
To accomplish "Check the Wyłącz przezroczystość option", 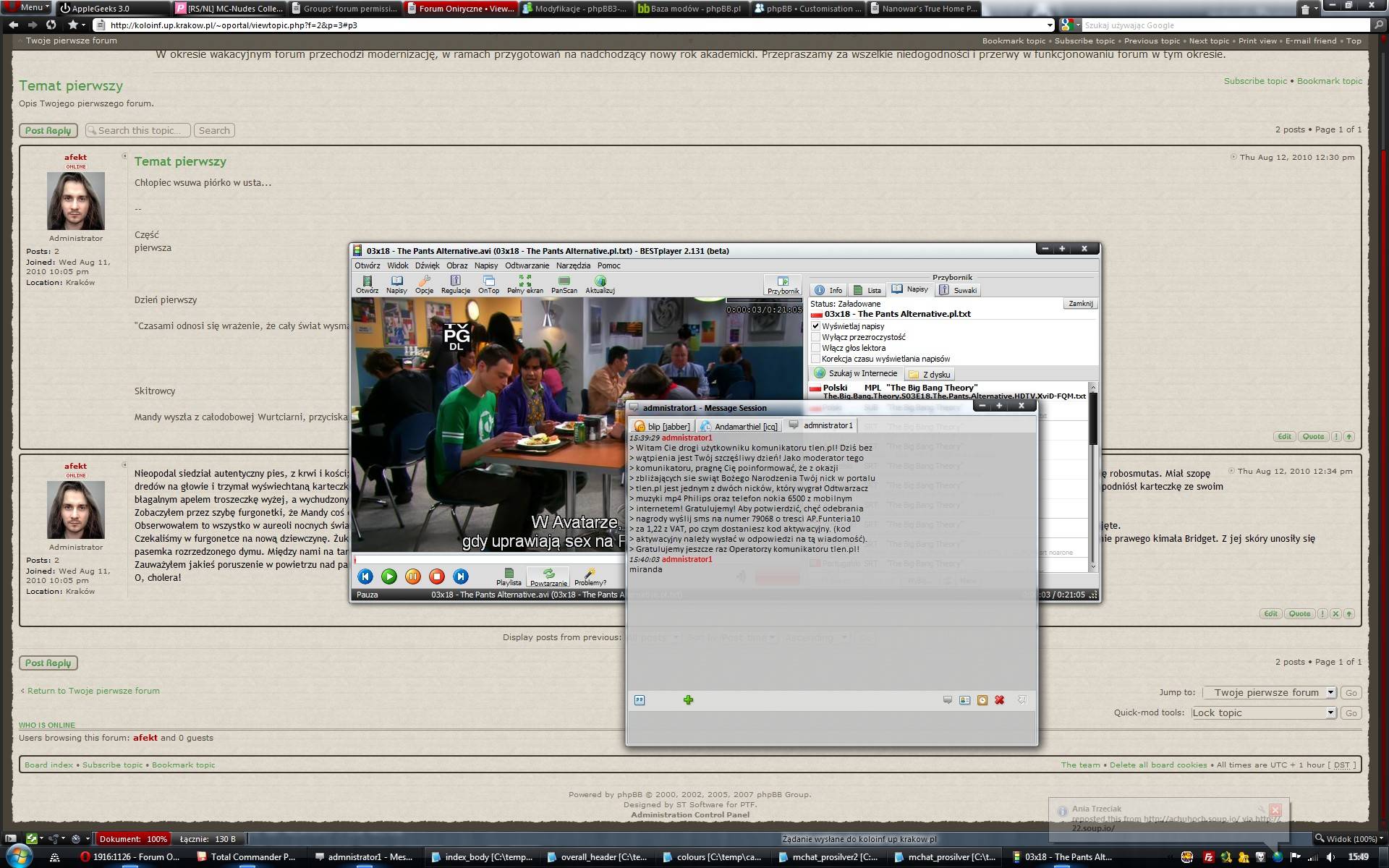I will (816, 337).
